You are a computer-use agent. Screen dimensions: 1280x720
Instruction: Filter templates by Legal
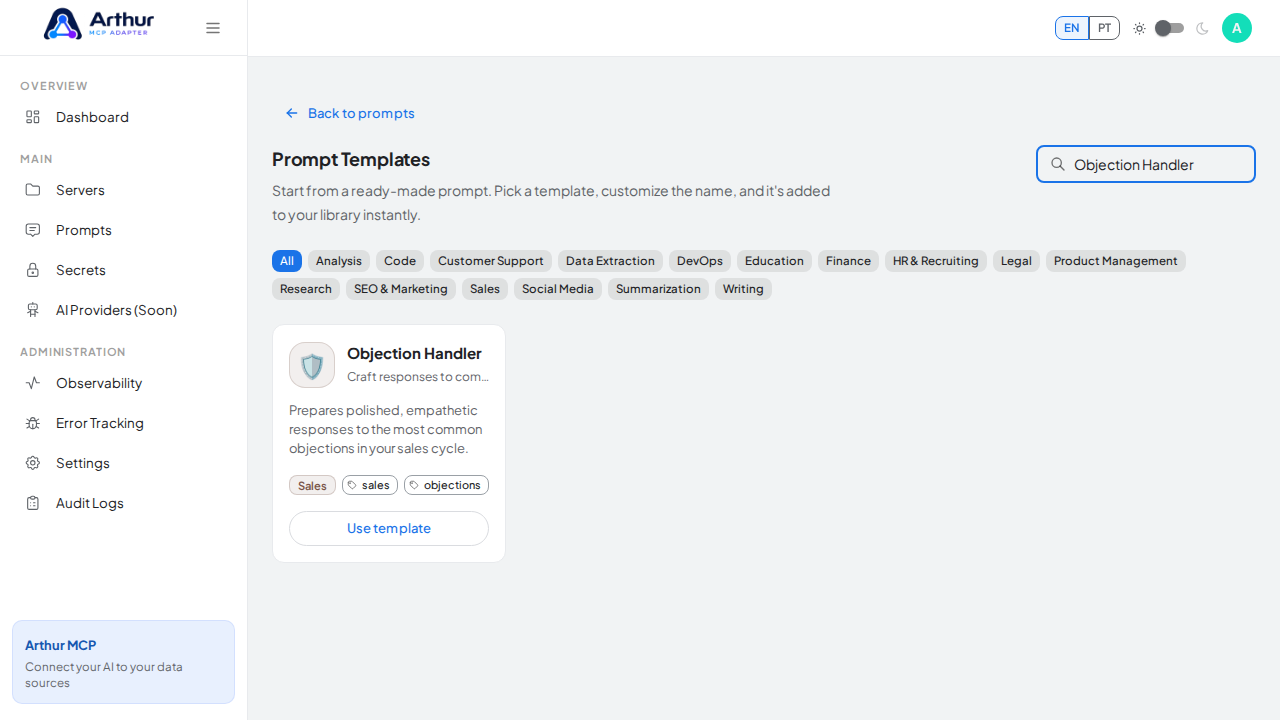point(1016,261)
